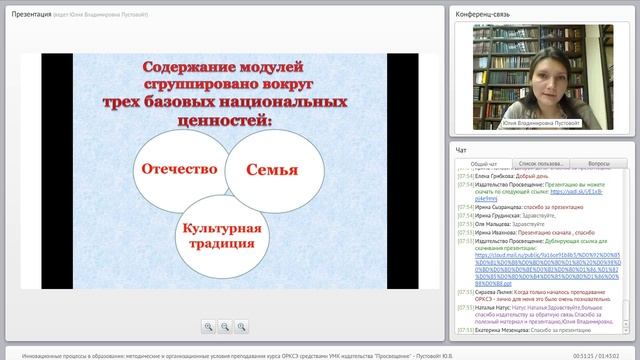Click Ирина Сызранцева's спасибо за презентацию message
The image size is (640, 360).
pos(553,207)
